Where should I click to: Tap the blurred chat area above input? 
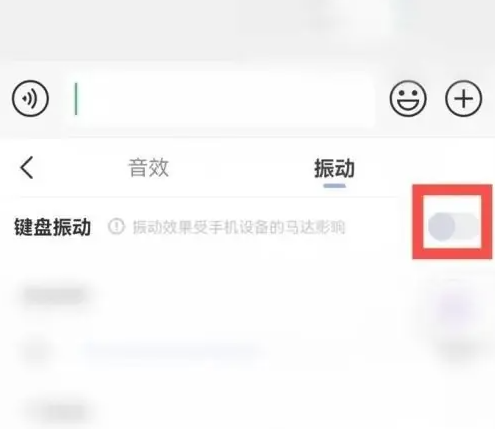click(247, 30)
